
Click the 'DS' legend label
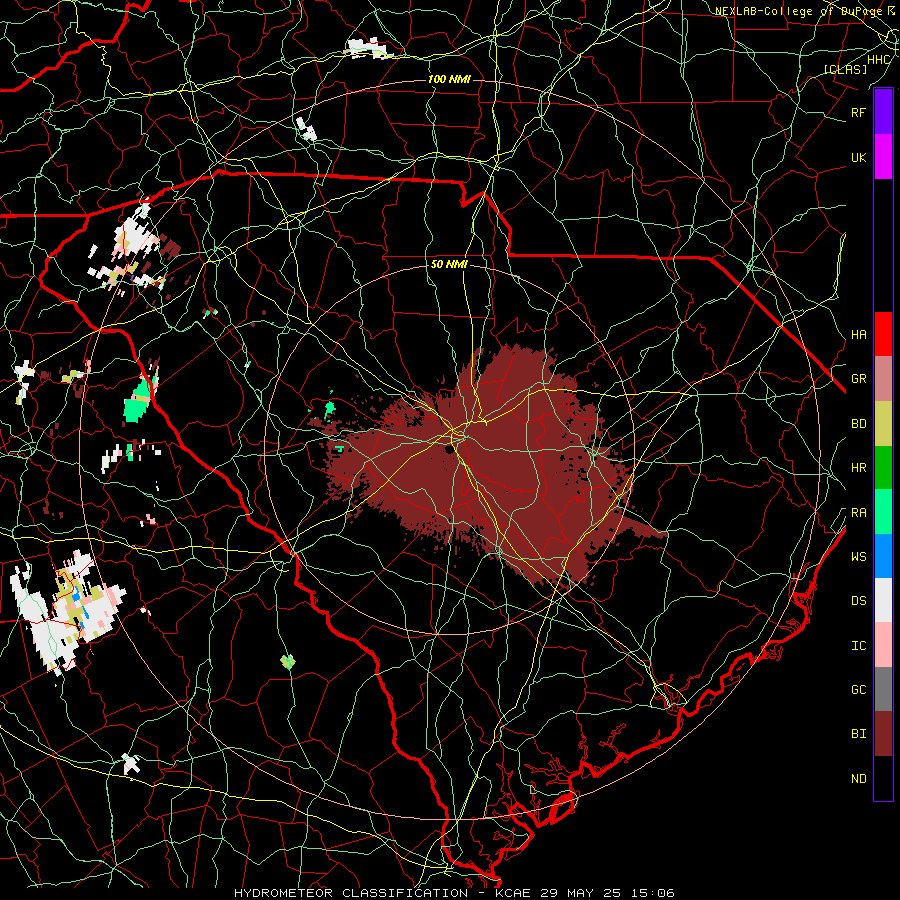[858, 601]
